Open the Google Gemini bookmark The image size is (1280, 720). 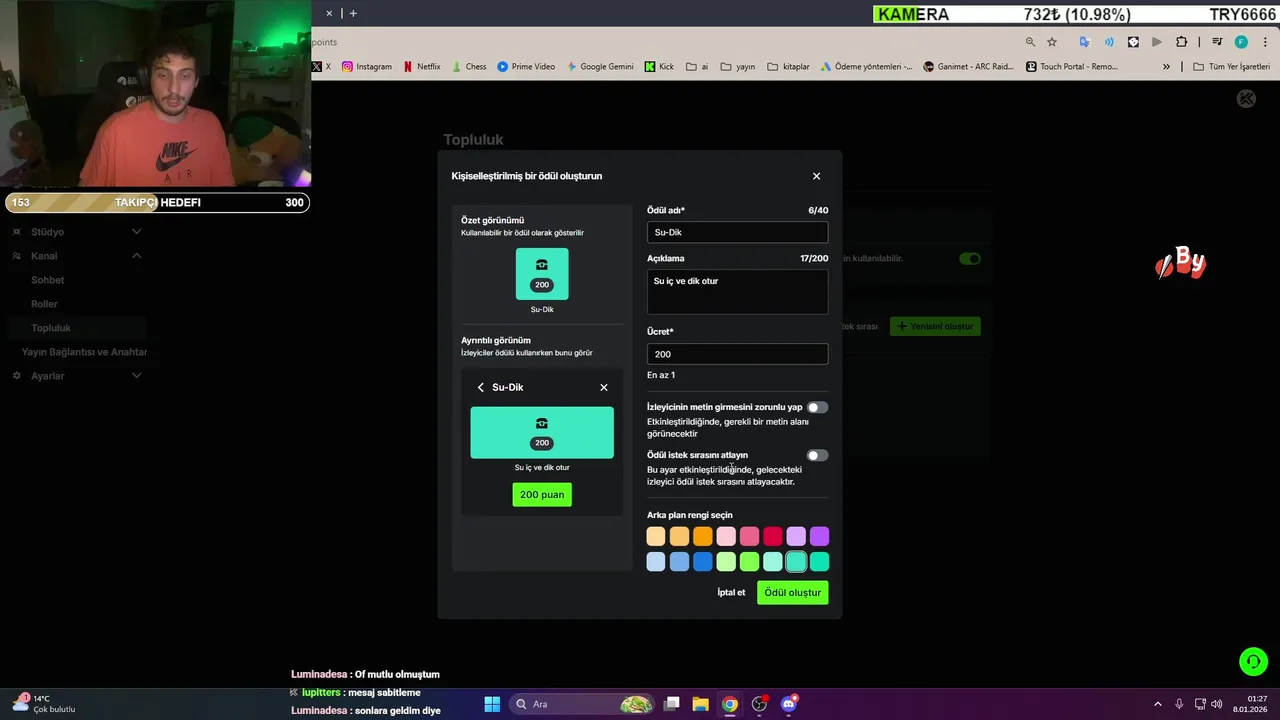600,67
